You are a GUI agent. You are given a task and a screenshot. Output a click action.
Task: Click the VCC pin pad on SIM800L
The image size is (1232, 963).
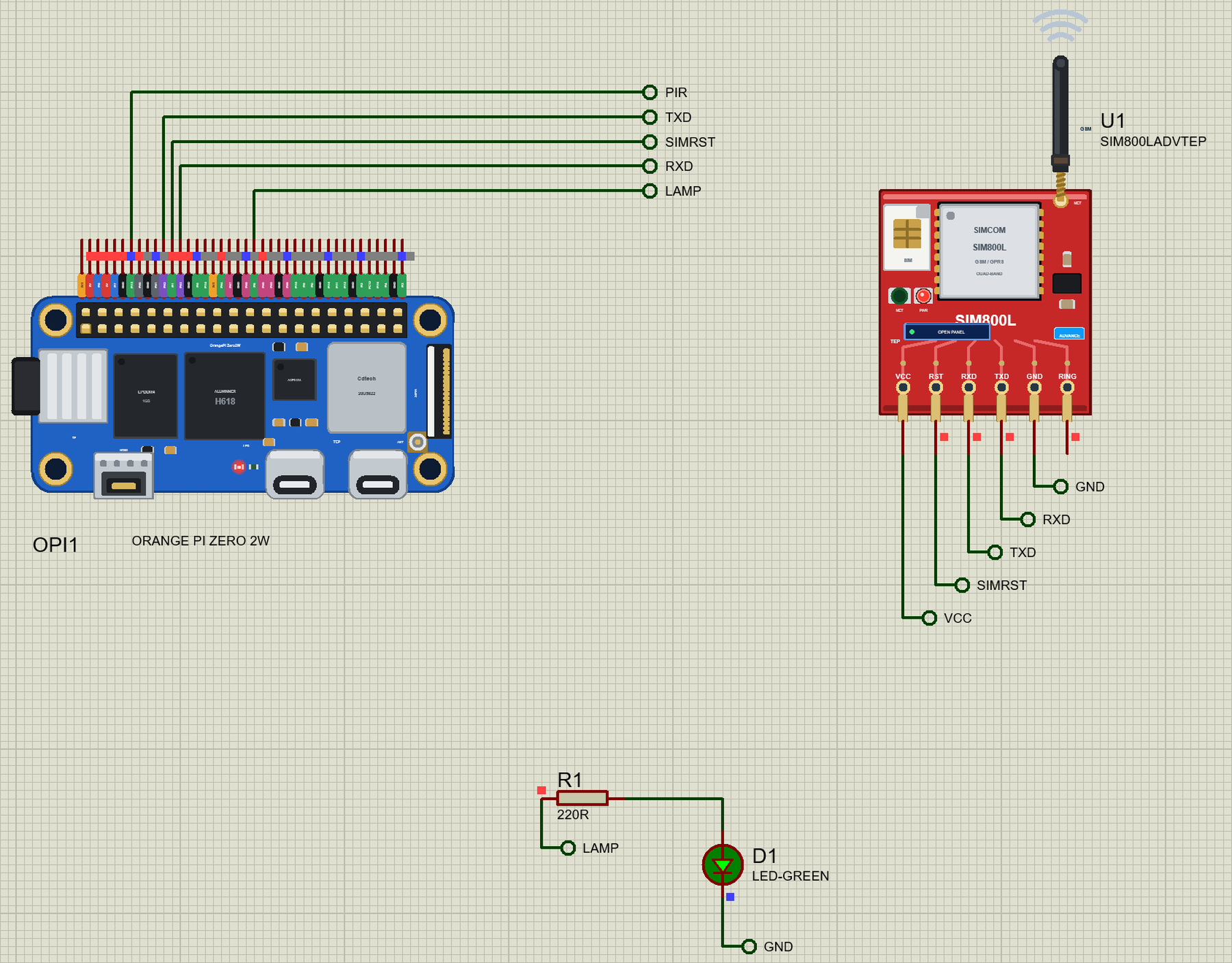[903, 387]
